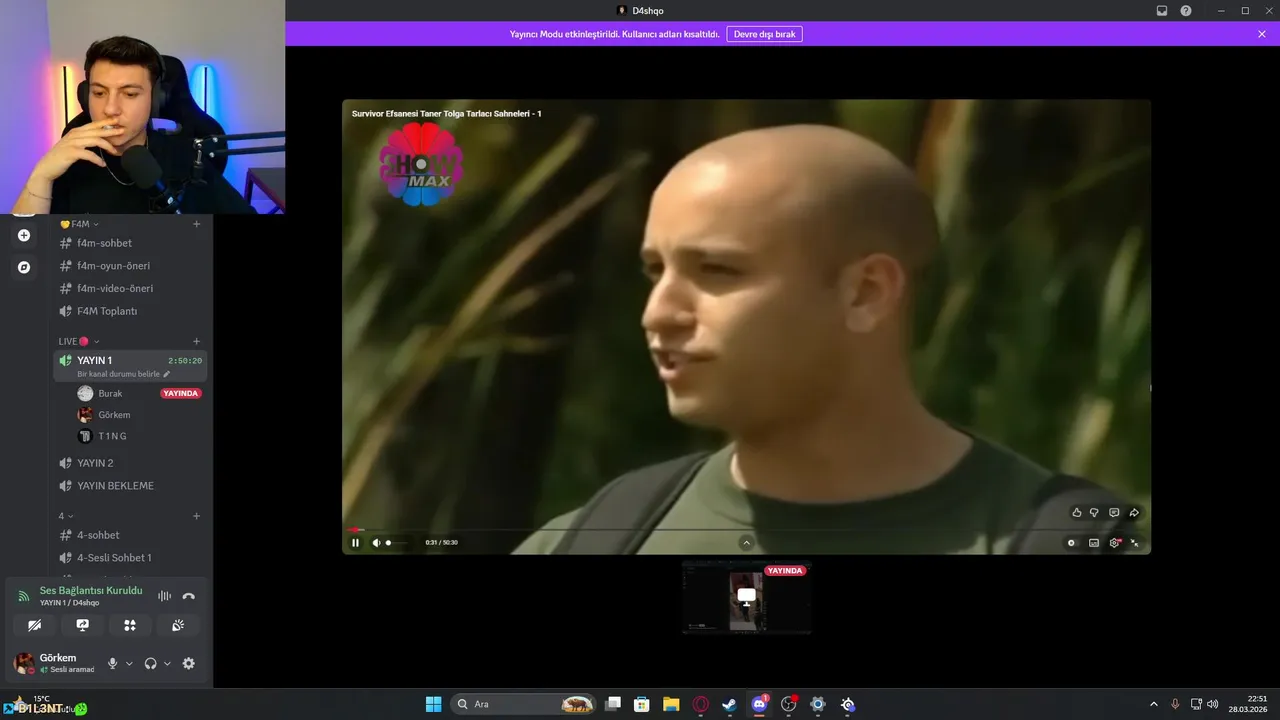Screen dimensions: 1280x720
Task: Create a channel in category 4
Action: (x=196, y=517)
